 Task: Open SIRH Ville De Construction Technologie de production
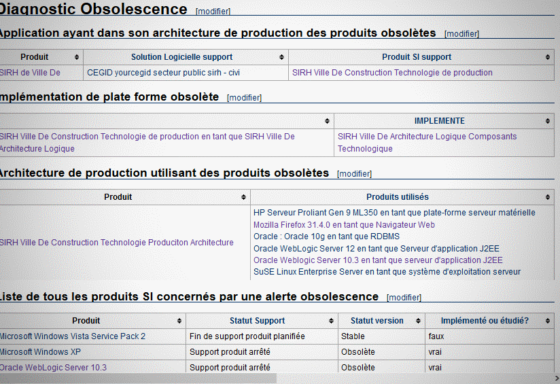coord(392,73)
